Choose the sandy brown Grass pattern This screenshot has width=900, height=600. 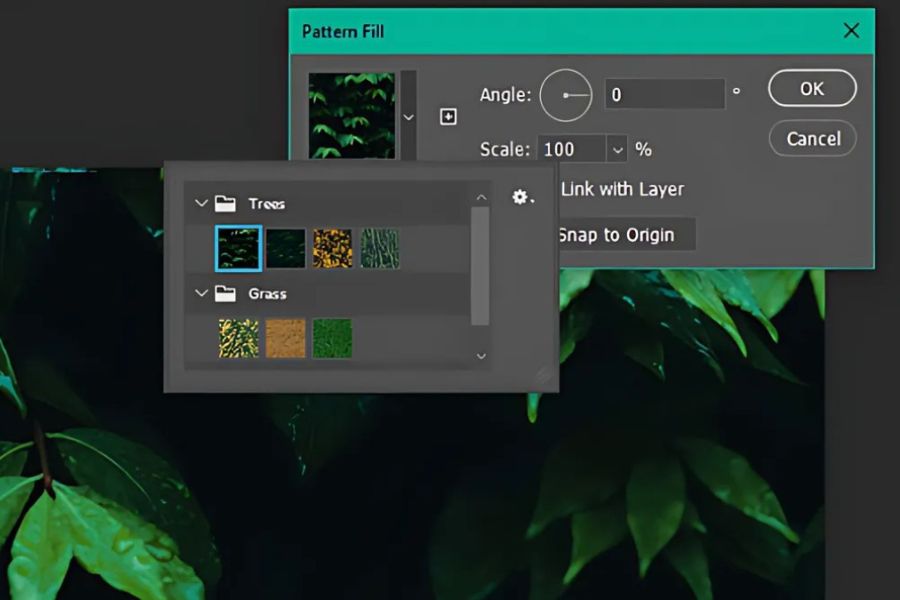click(x=285, y=338)
